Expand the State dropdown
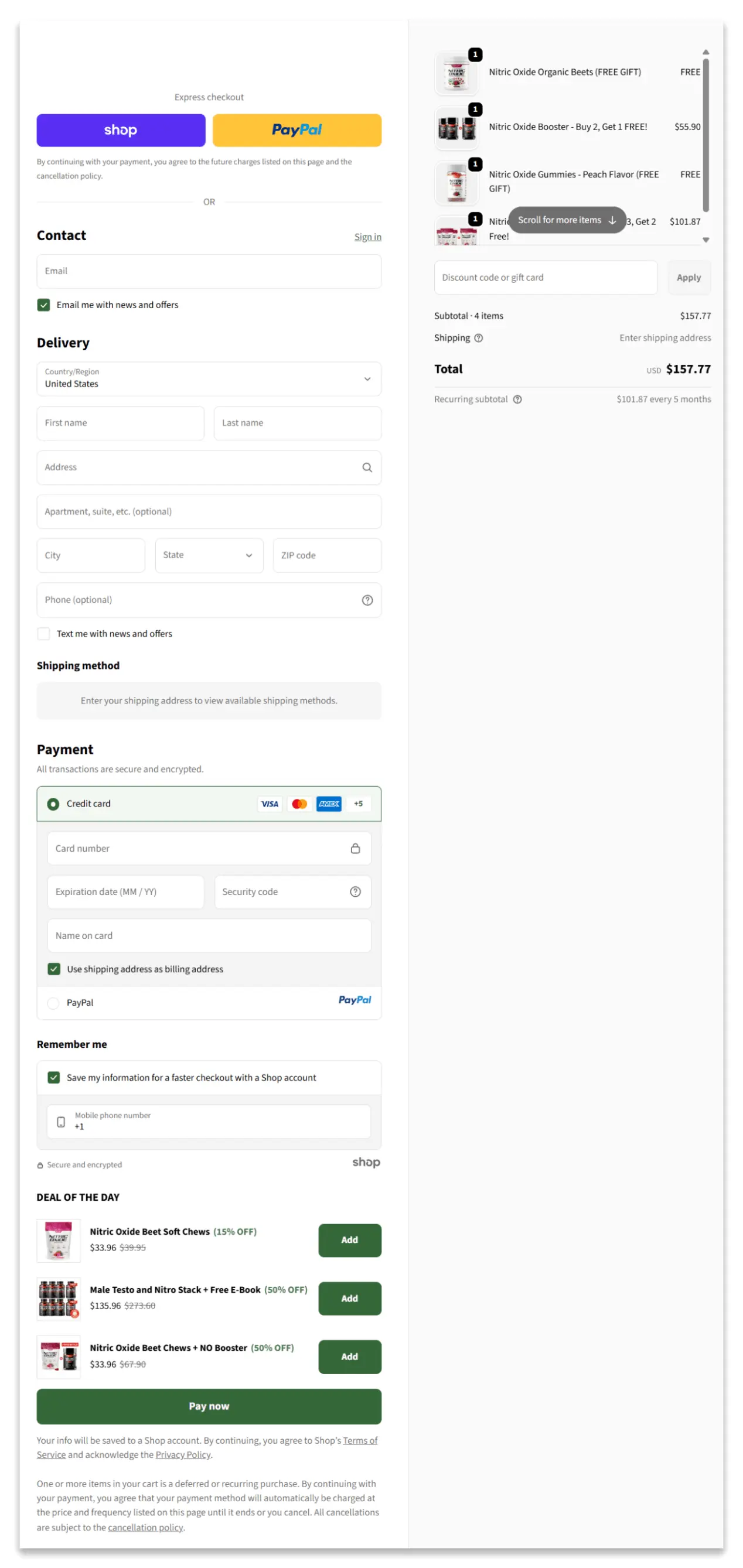Image resolution: width=743 pixels, height=1568 pixels. pos(209,556)
